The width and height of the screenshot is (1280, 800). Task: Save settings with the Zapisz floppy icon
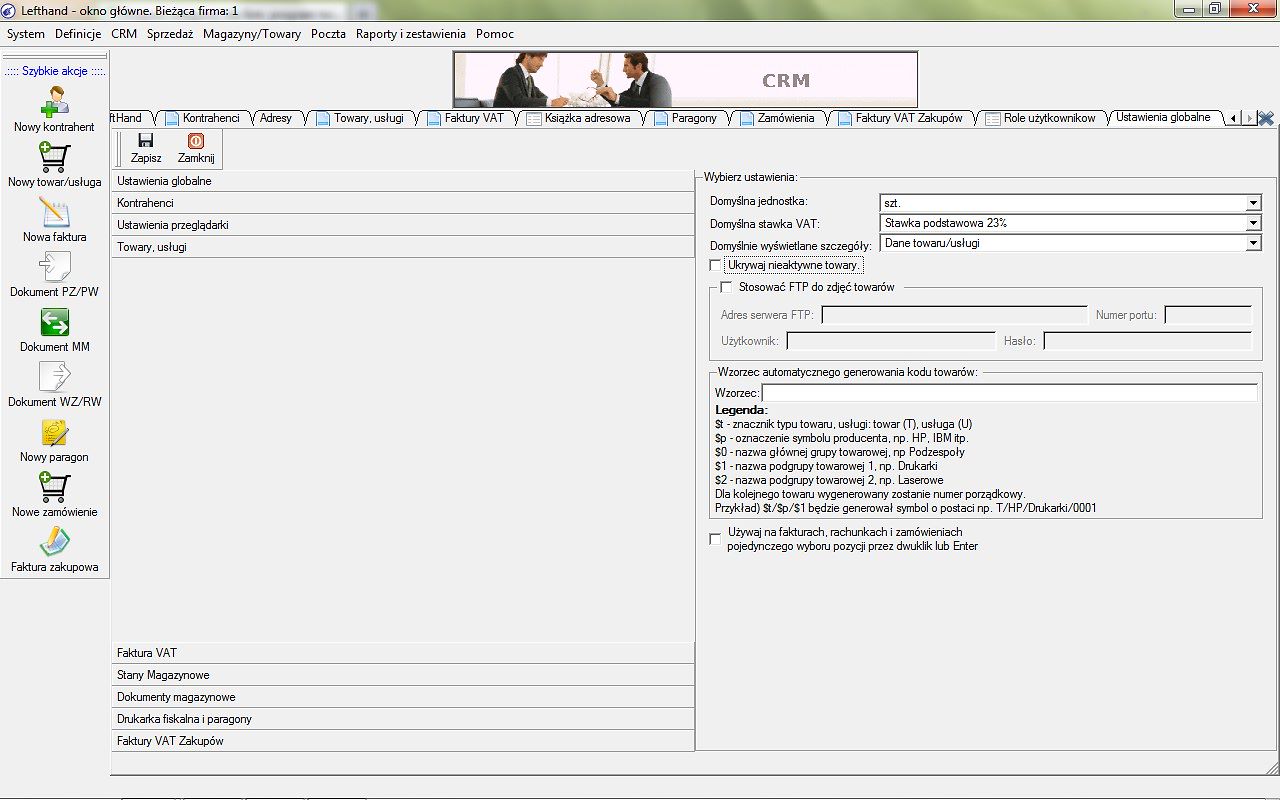tap(146, 141)
